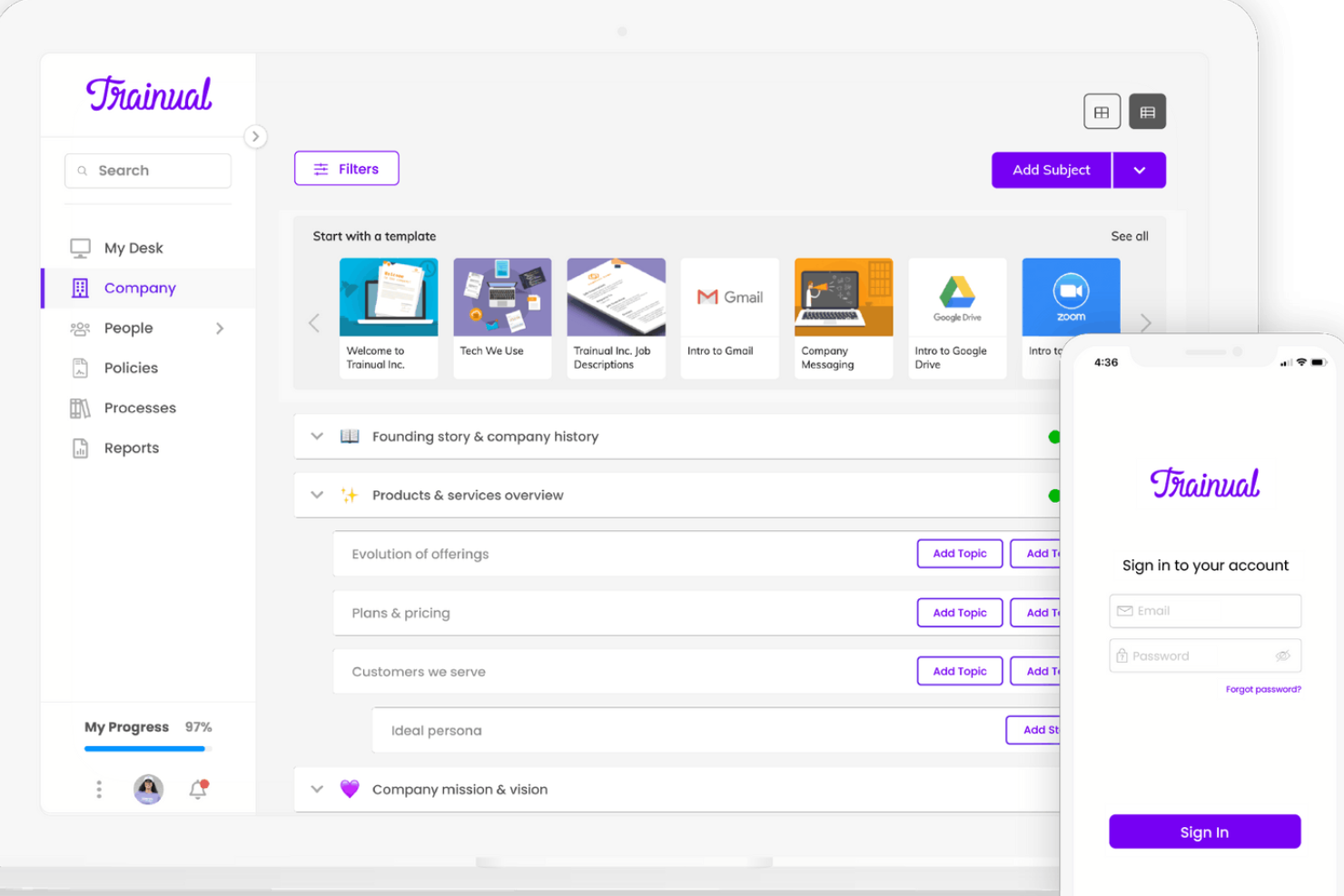Screen dimensions: 1344x896
Task: Collapse the Products & services overview section
Action: 316,495
